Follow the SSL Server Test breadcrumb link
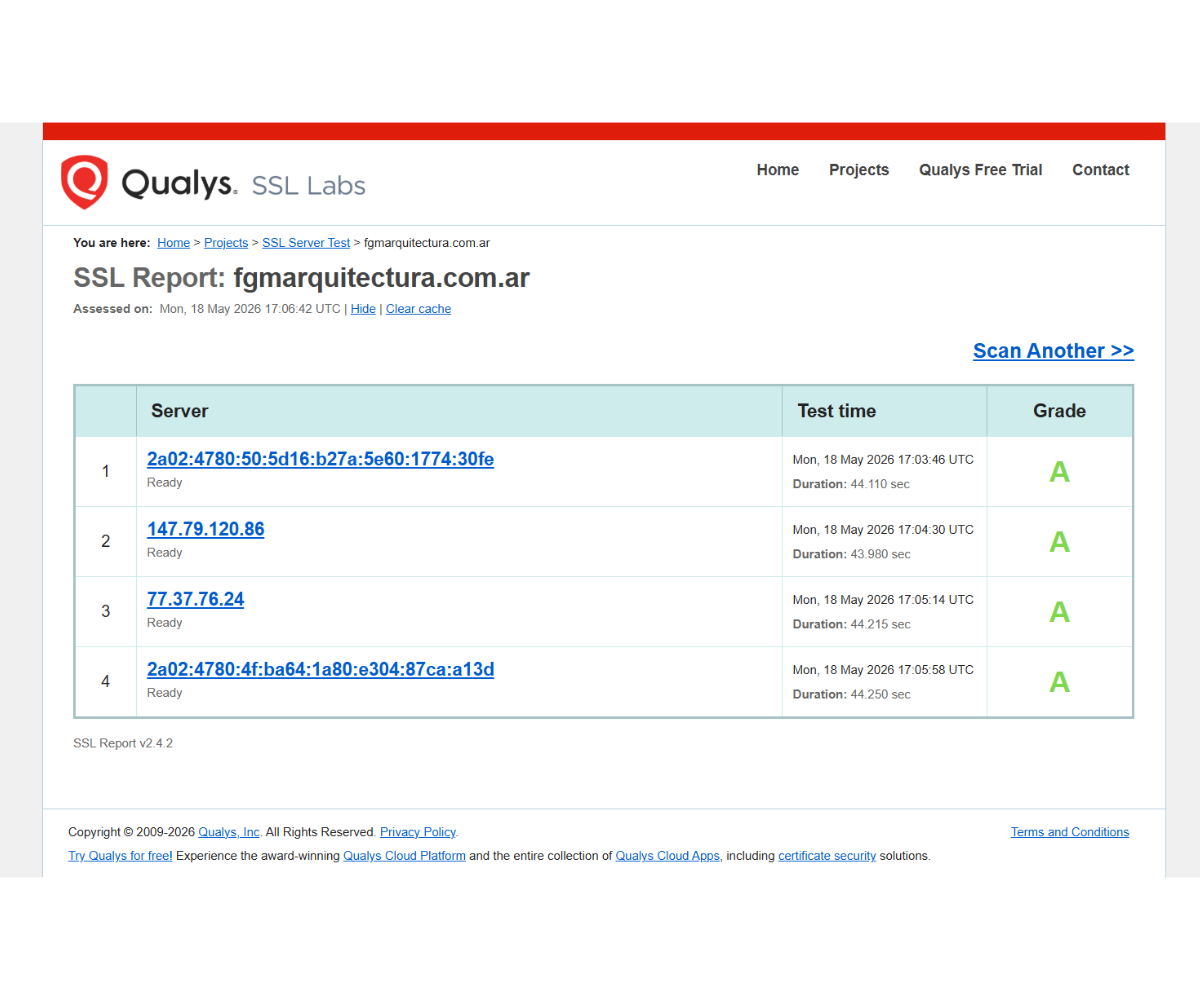 pos(306,243)
